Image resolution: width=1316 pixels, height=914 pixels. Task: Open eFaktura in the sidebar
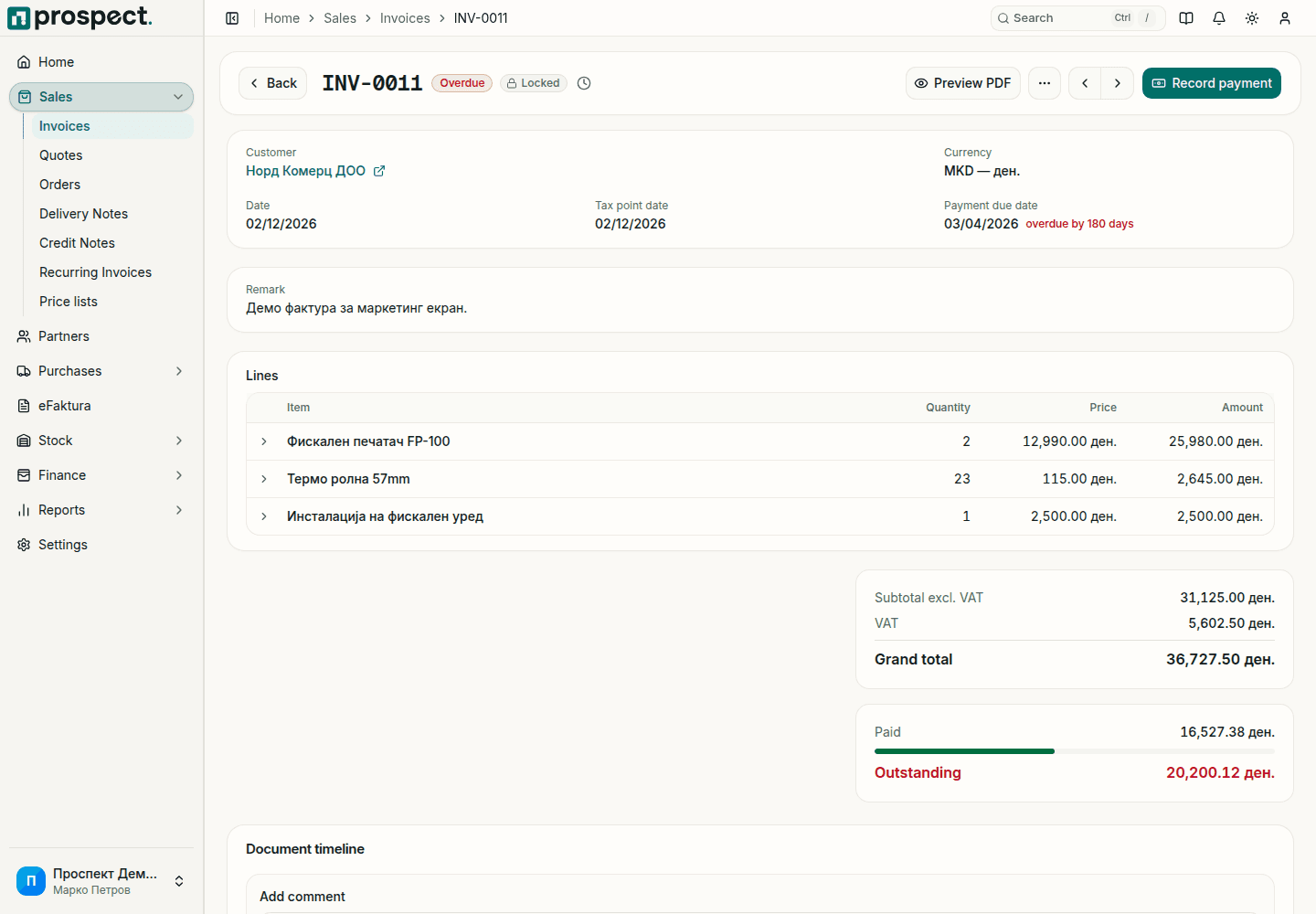101,406
